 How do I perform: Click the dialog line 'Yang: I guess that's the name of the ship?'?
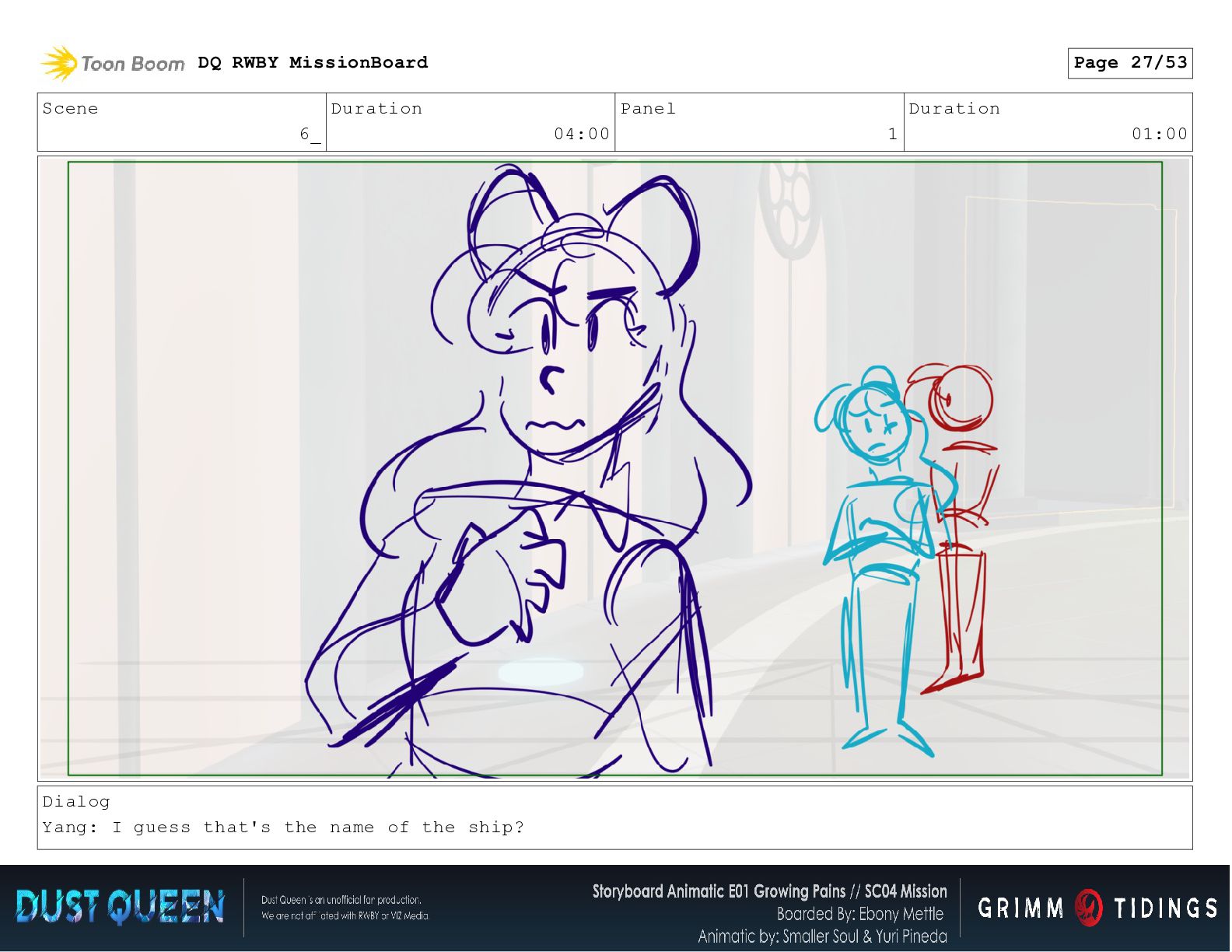283,827
